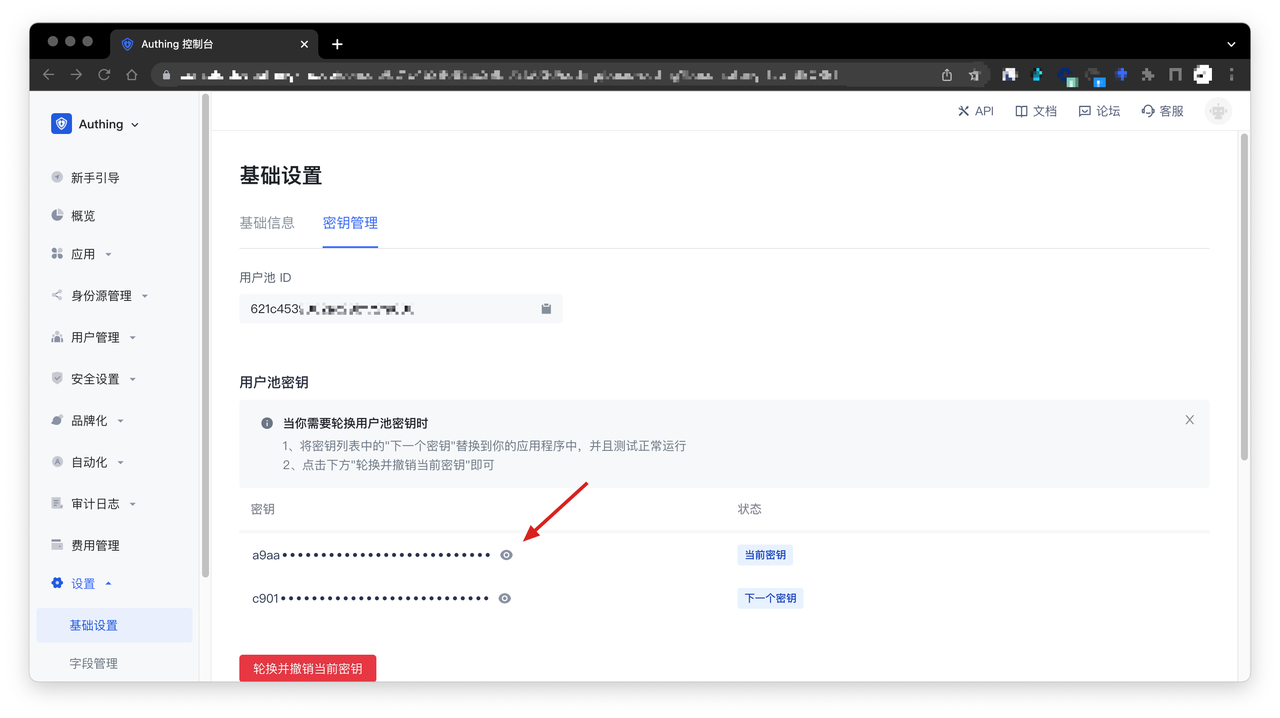1280x718 pixels.
Task: Open the 论坛 forum icon
Action: tap(1098, 111)
